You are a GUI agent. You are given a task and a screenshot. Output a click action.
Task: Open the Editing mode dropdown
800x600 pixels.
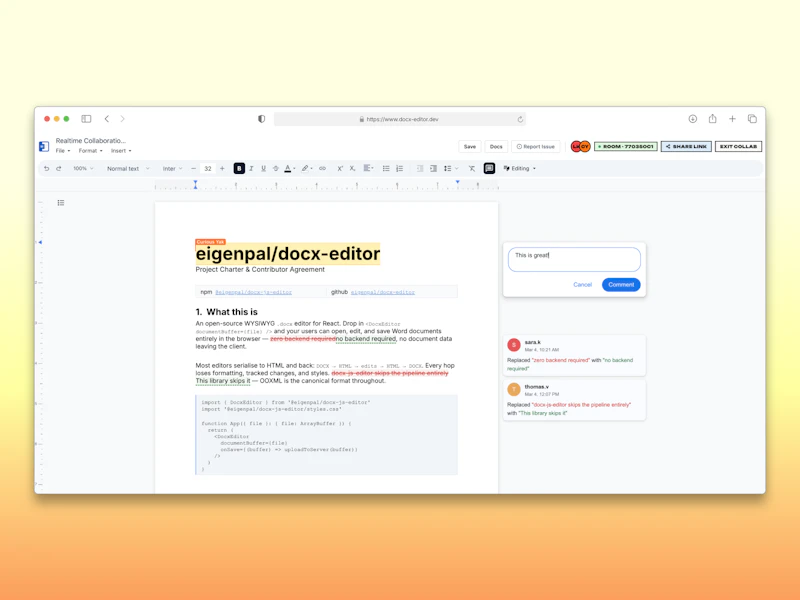tap(520, 168)
